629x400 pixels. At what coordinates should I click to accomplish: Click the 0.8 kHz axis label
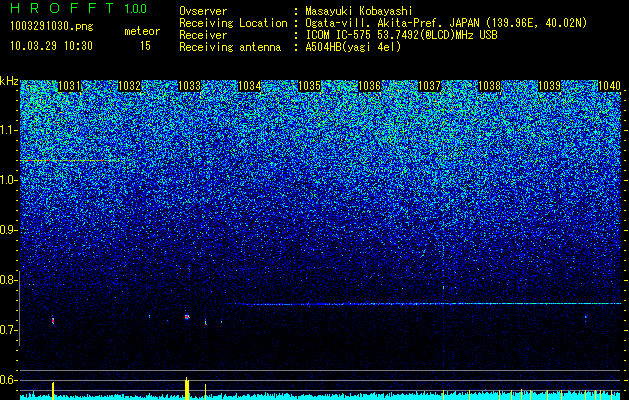click(x=8, y=280)
